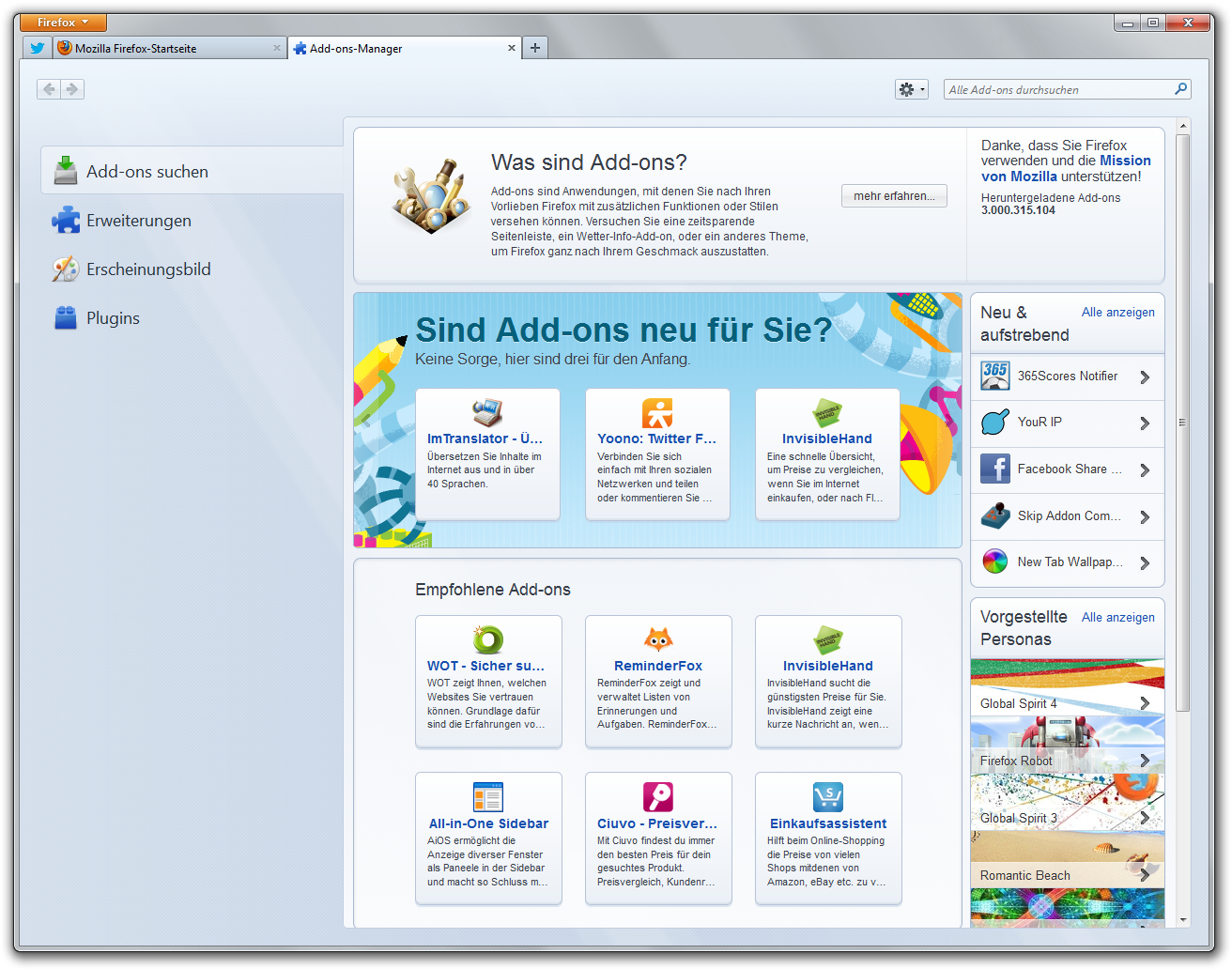
Task: Click the 365Scores Notifier icon
Action: click(x=995, y=376)
